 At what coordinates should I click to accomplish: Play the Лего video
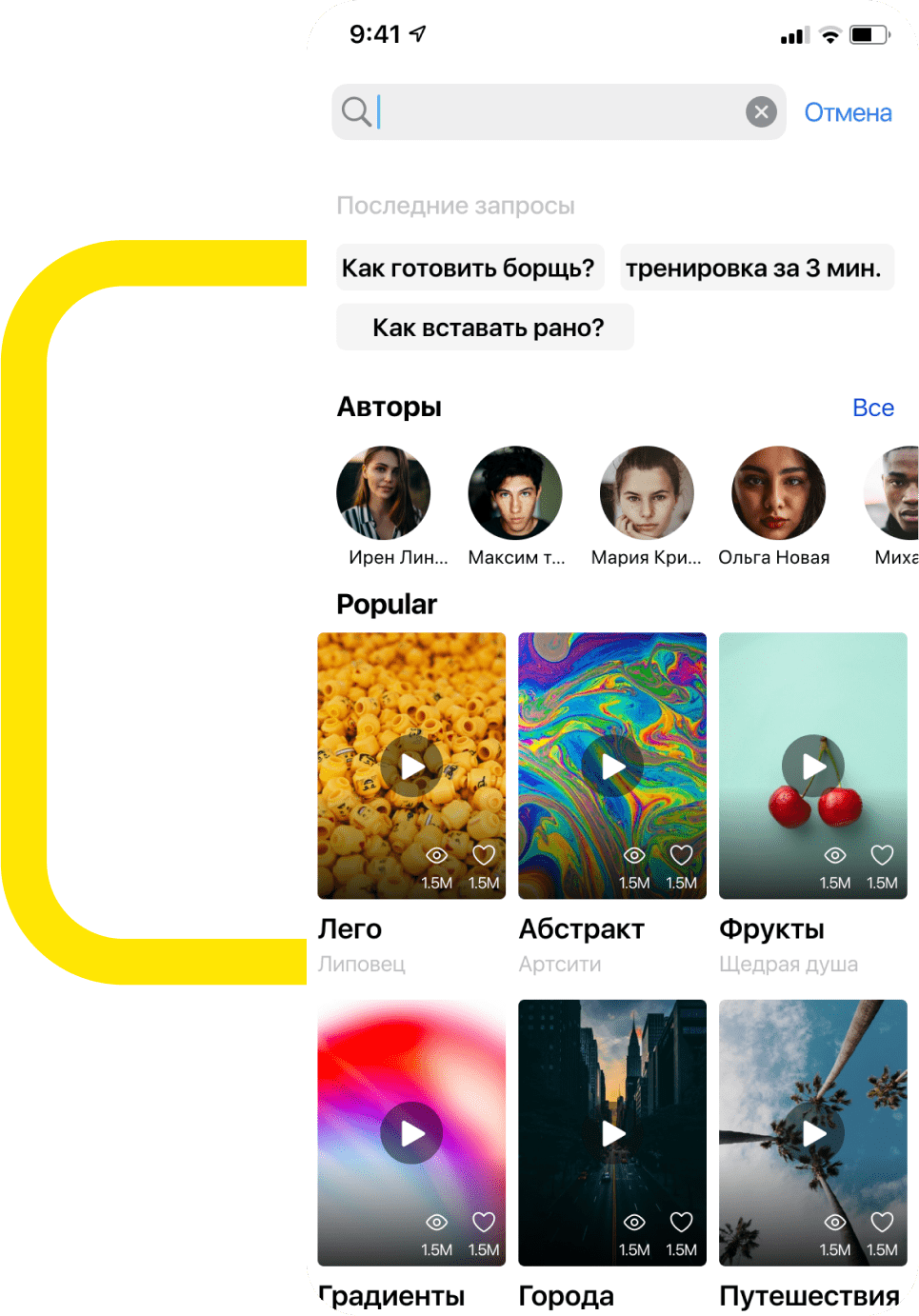pyautogui.click(x=411, y=766)
